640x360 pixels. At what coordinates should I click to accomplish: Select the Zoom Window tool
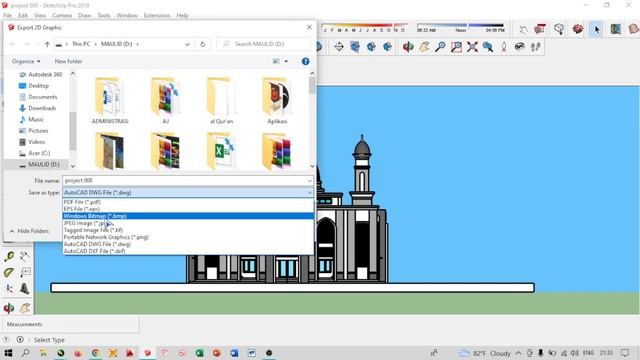[x=456, y=47]
